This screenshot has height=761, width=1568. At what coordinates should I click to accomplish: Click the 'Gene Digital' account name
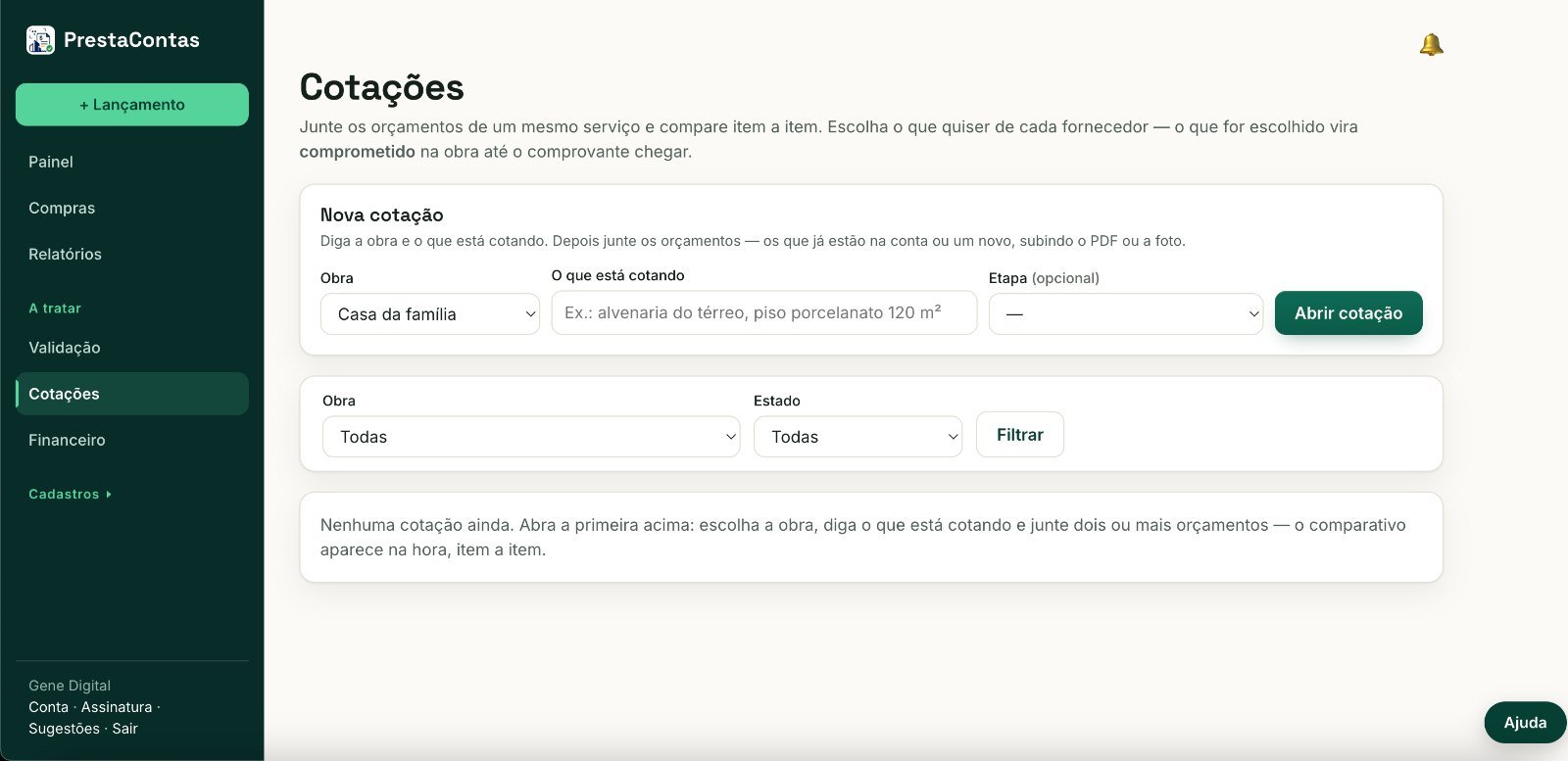70,686
